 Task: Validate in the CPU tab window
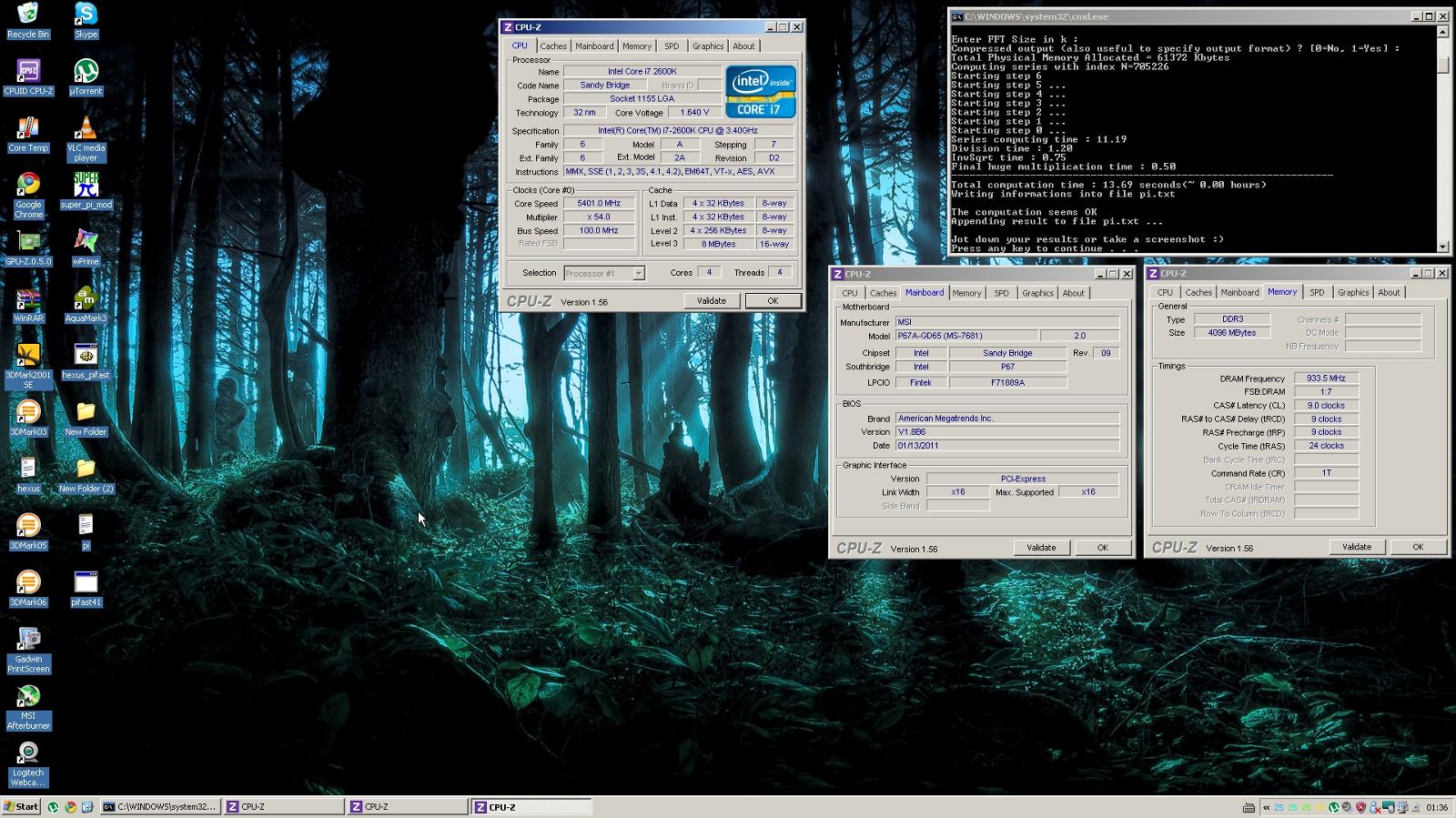pos(712,301)
